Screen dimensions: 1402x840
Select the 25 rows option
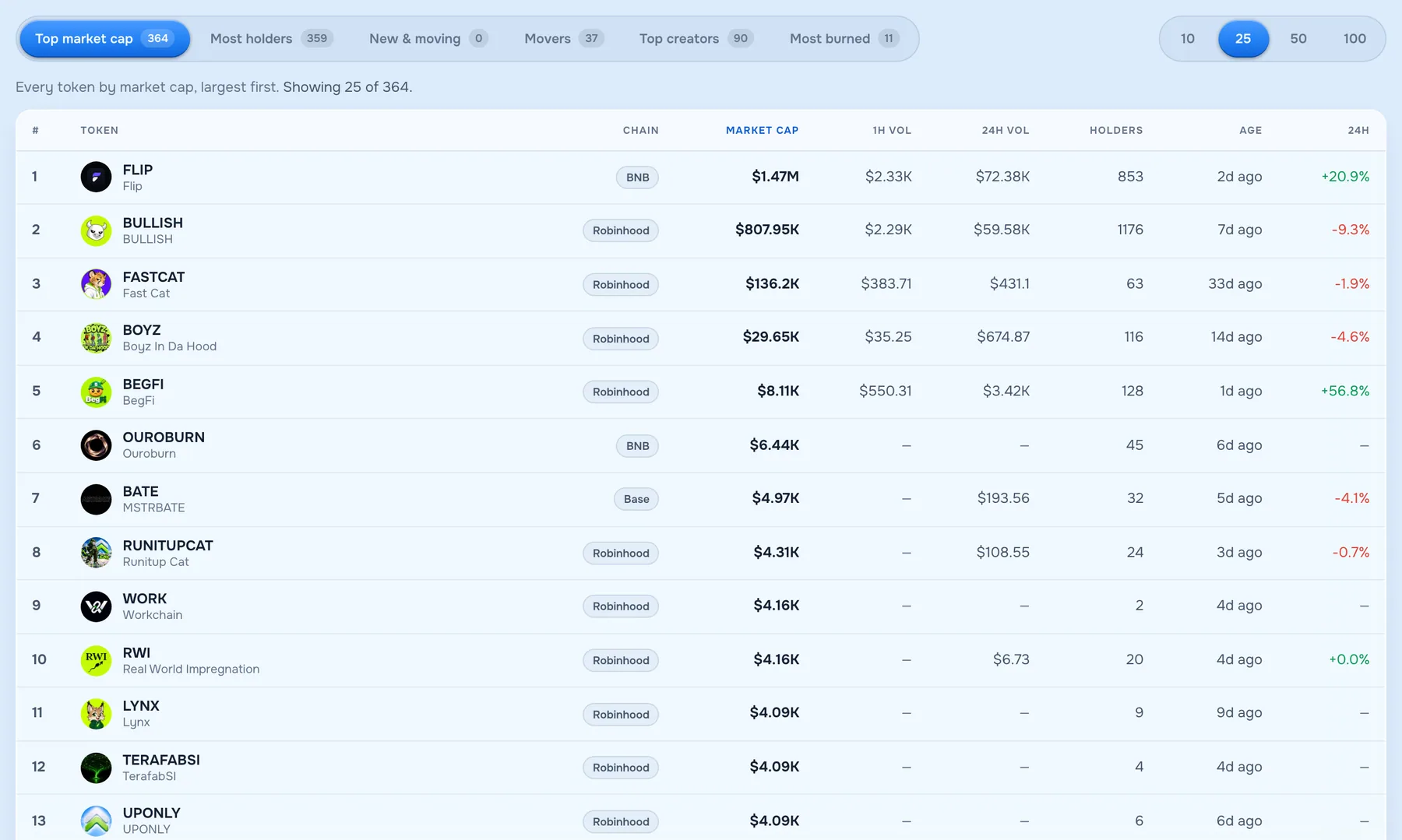point(1243,39)
